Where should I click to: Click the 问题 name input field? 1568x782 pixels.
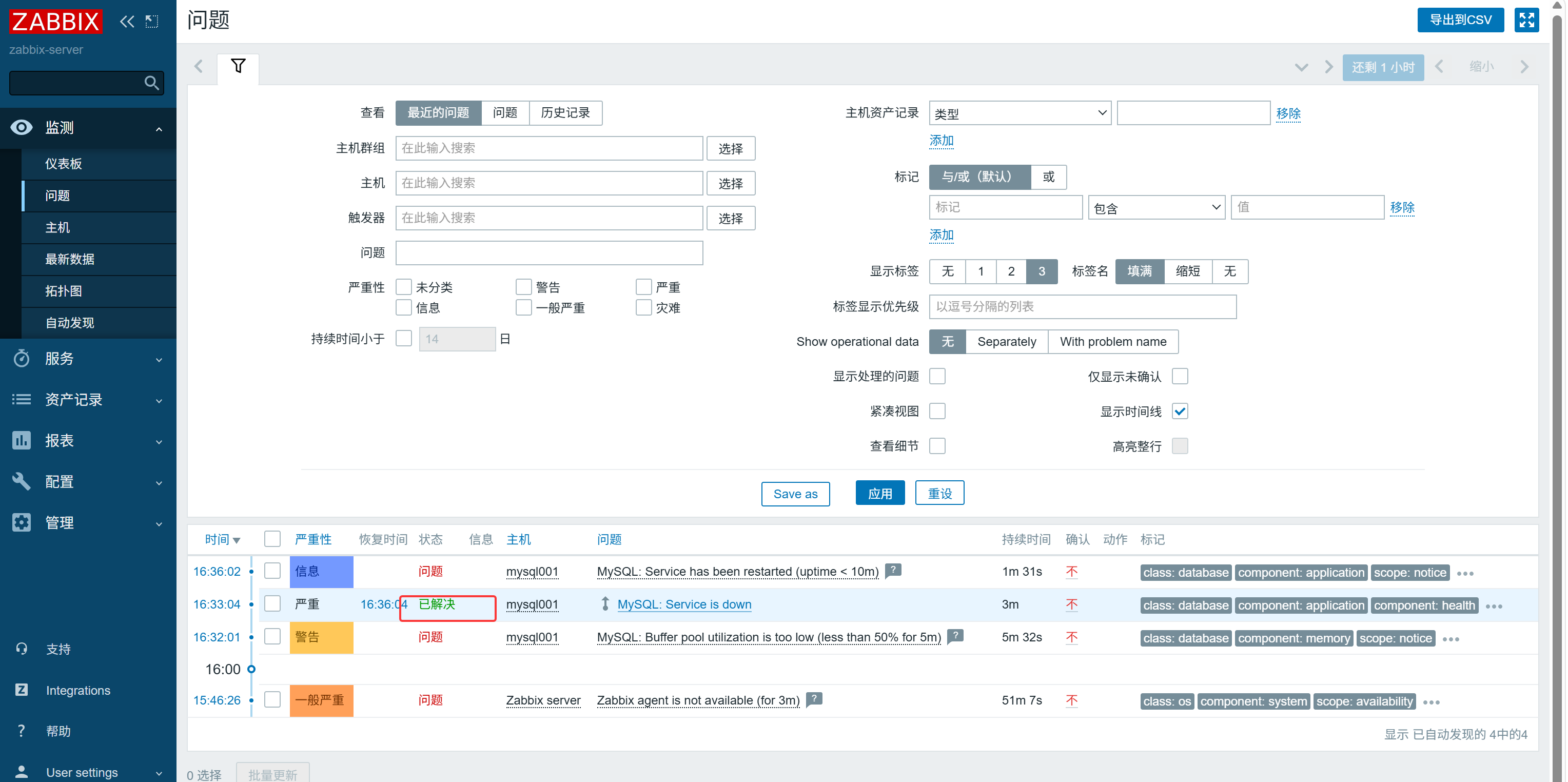pos(549,253)
